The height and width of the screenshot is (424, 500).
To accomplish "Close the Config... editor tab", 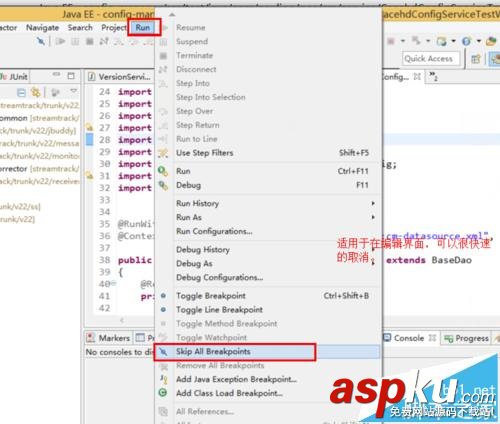I will pyautogui.click(x=417, y=77).
